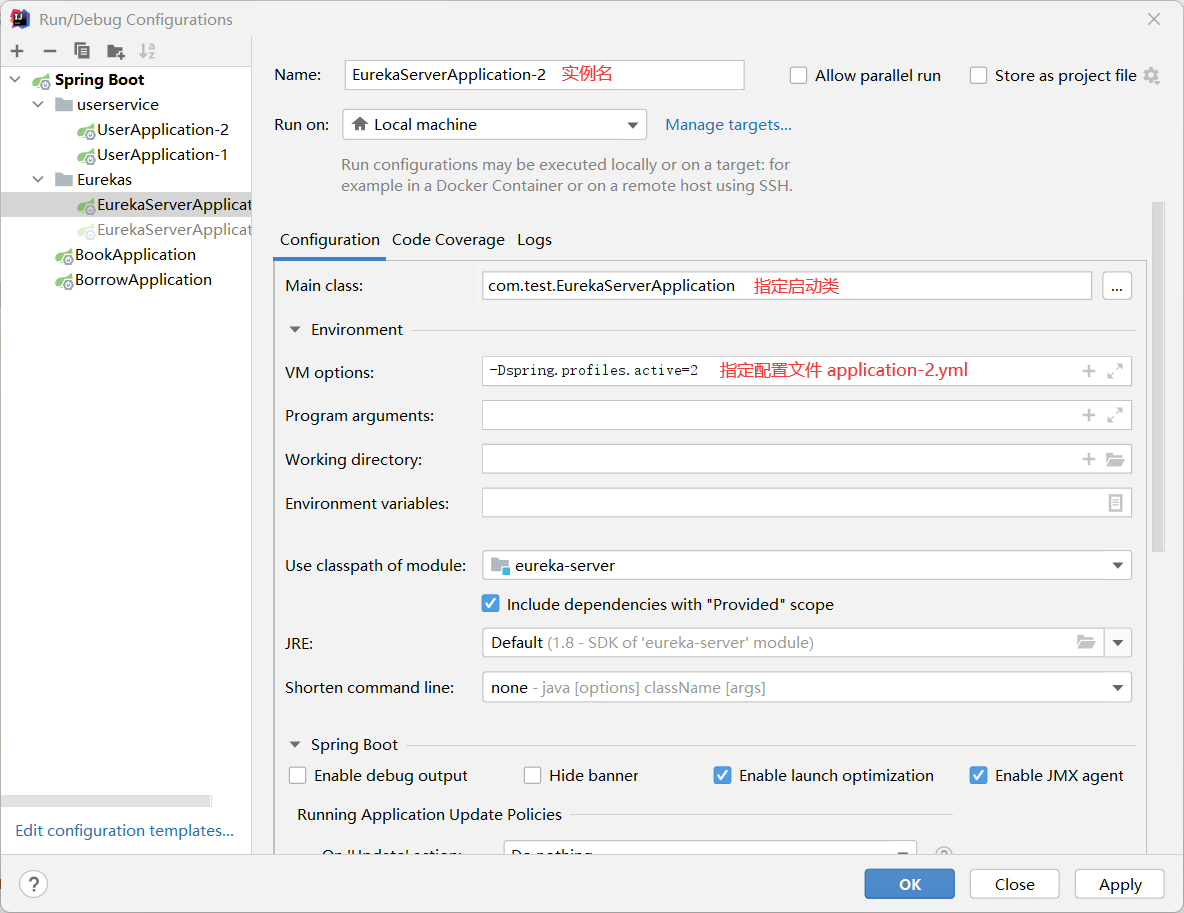Click the Apply button
This screenshot has height=913, width=1184.
point(1119,884)
